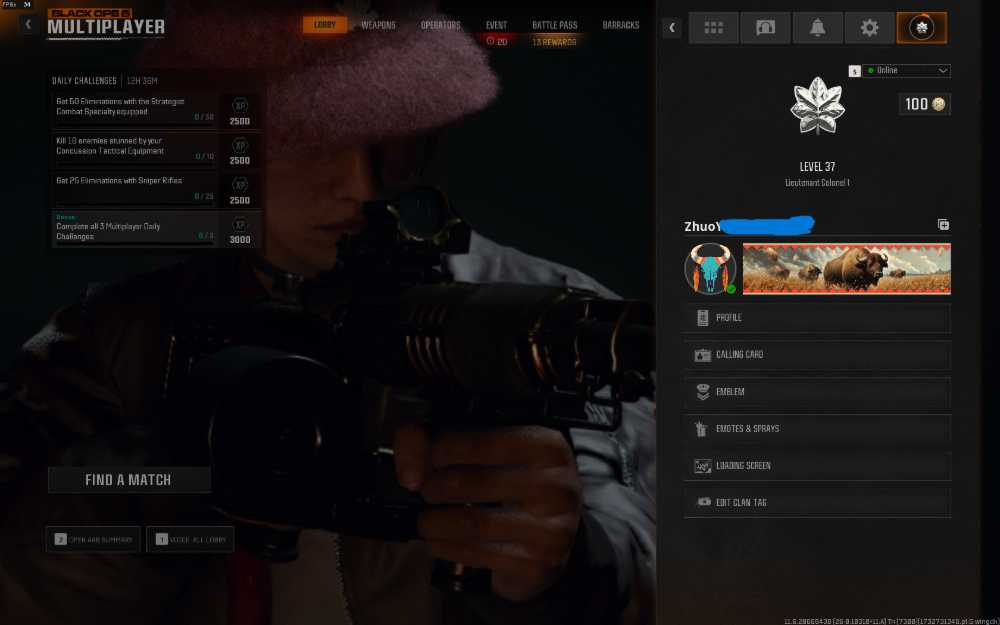Select the Concussion Tactical Equipment challenge
Screen dimensions: 1000x625
(x=156, y=149)
